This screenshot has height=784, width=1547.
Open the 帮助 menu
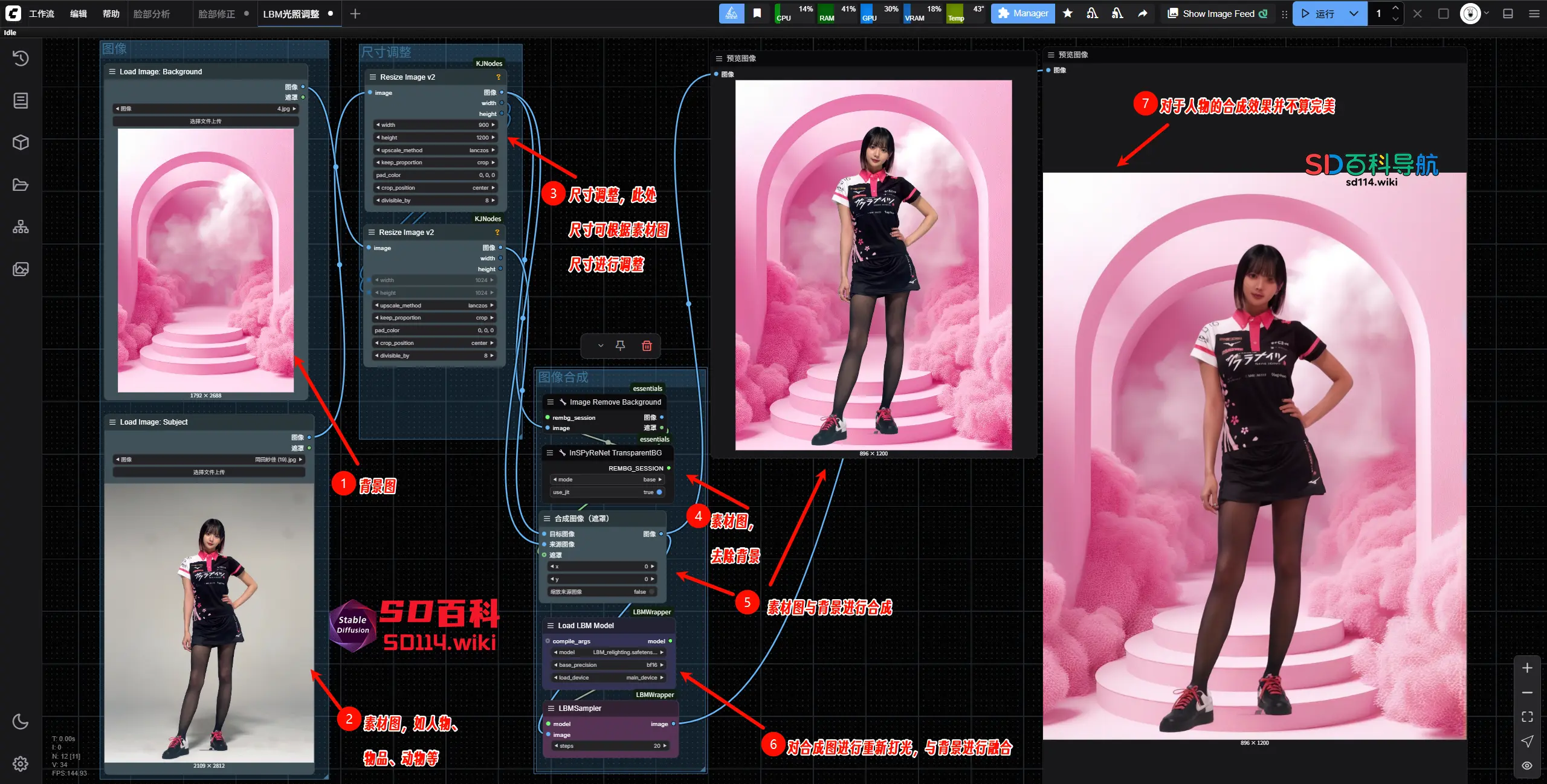(111, 13)
